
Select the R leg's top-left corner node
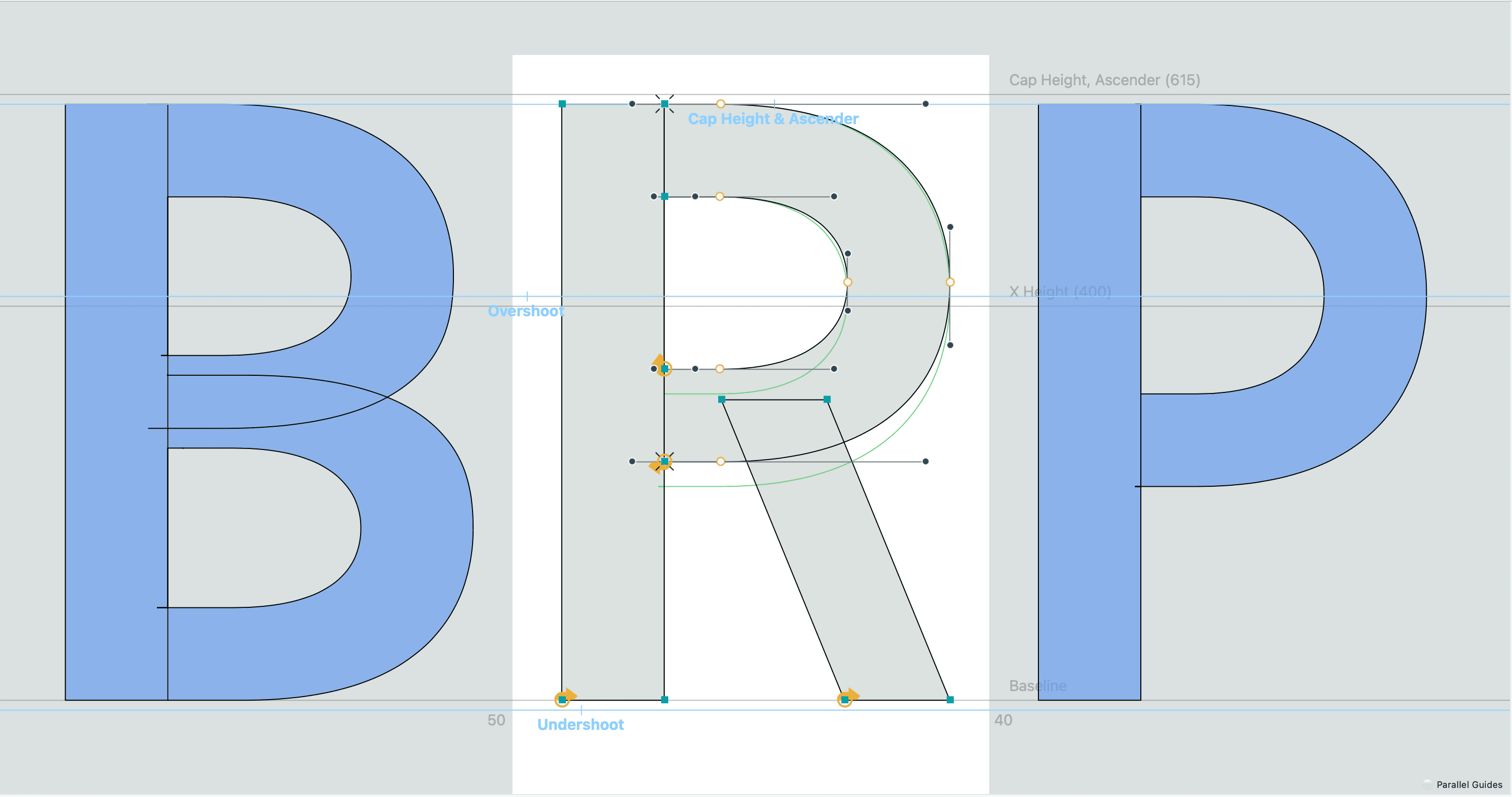tap(721, 400)
